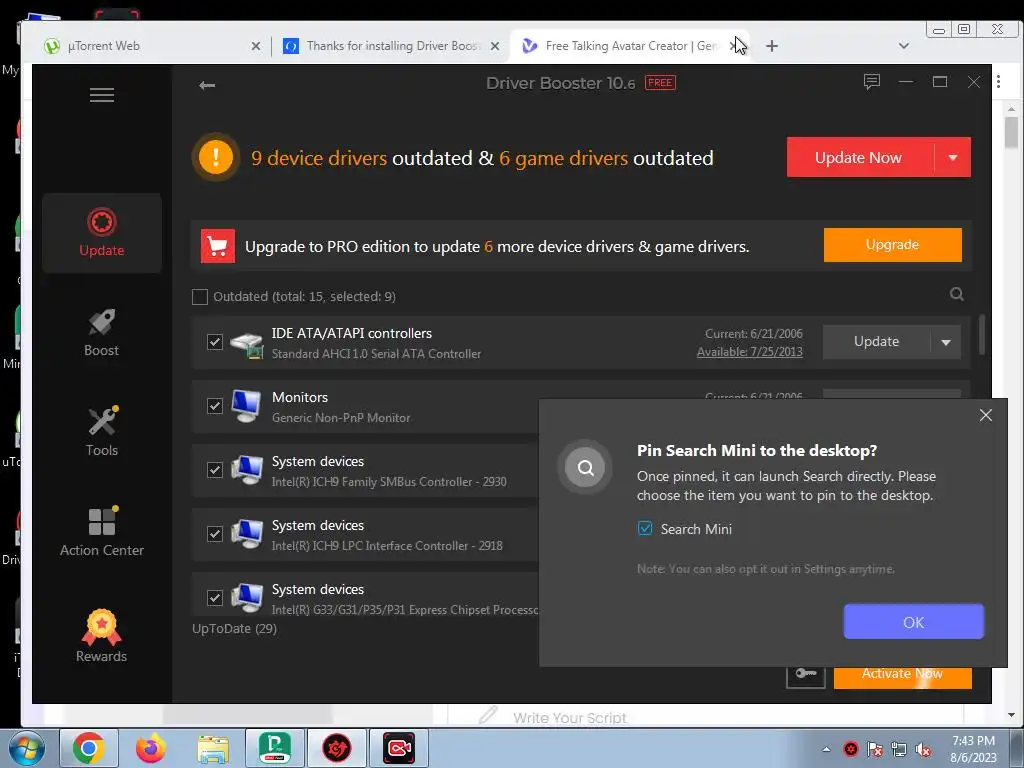
Task: Open the green P app in taskbar
Action: tap(275, 748)
